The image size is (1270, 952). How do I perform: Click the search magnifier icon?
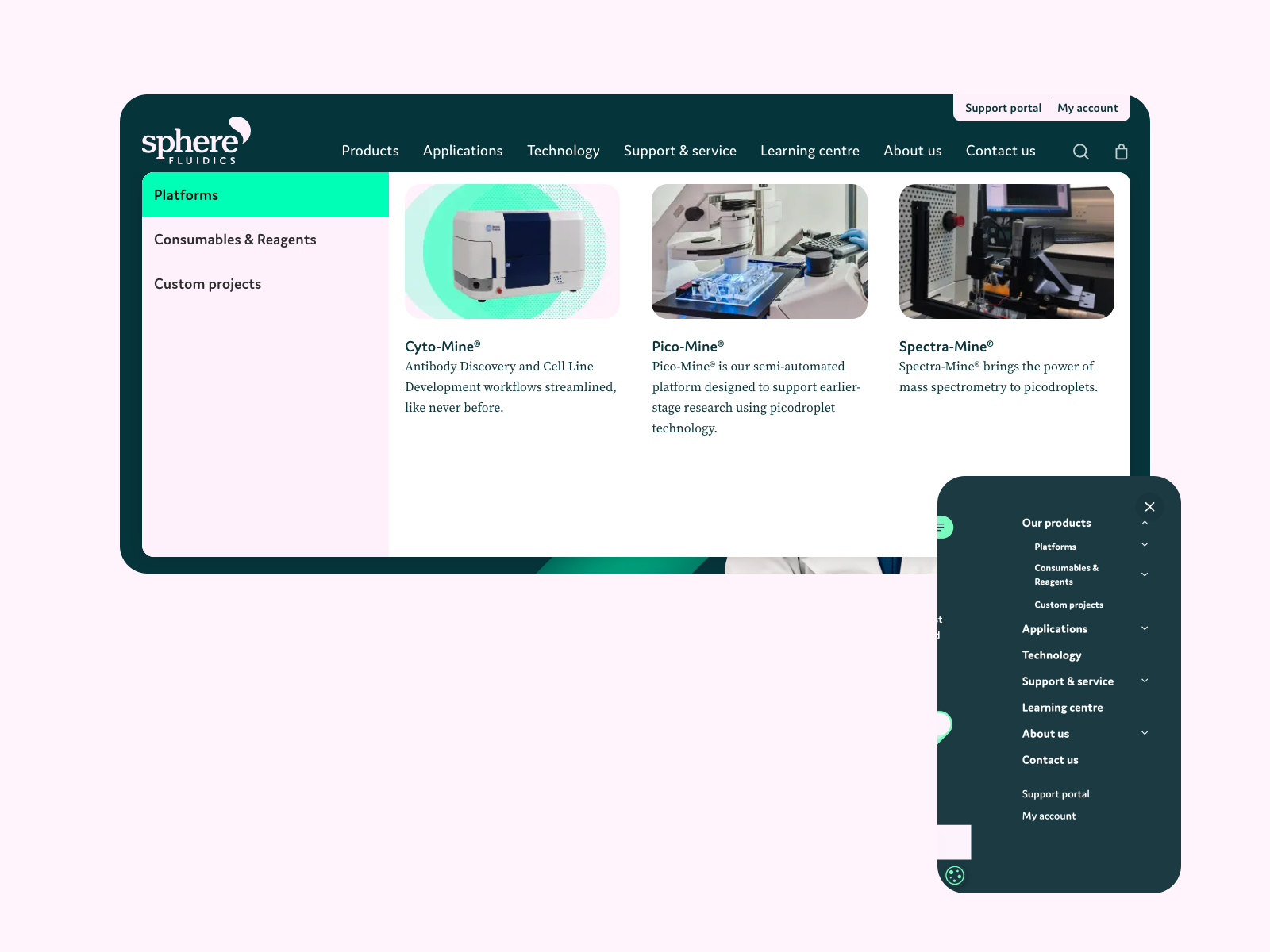[x=1080, y=152]
